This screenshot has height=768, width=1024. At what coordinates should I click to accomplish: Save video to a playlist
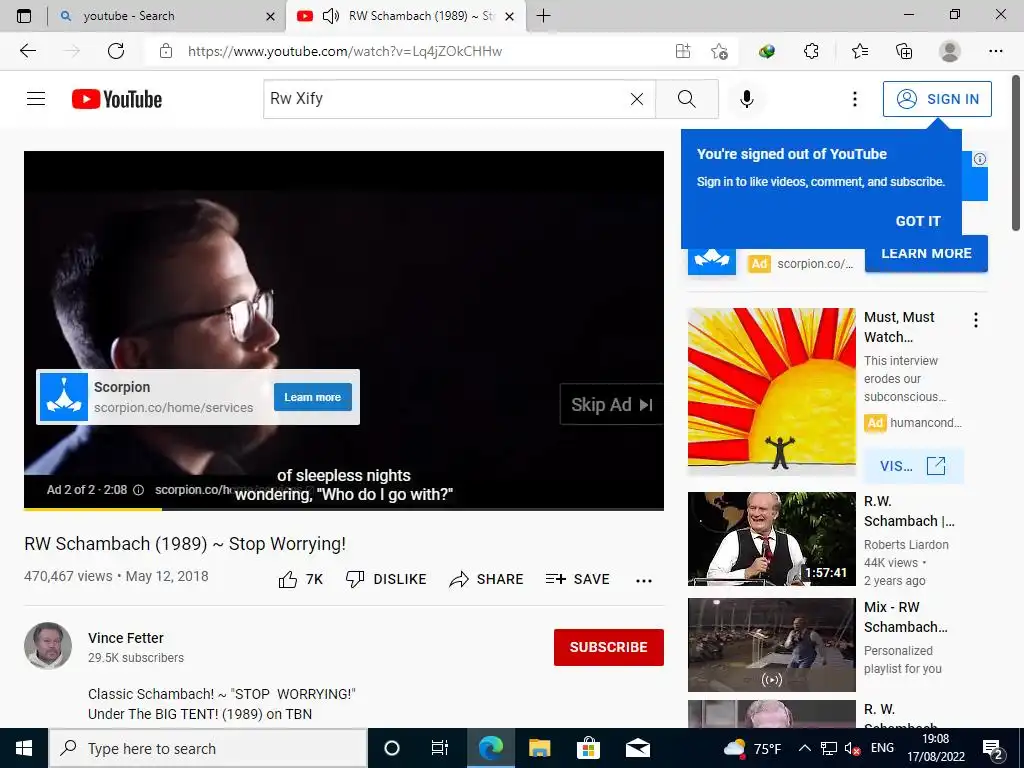click(578, 579)
